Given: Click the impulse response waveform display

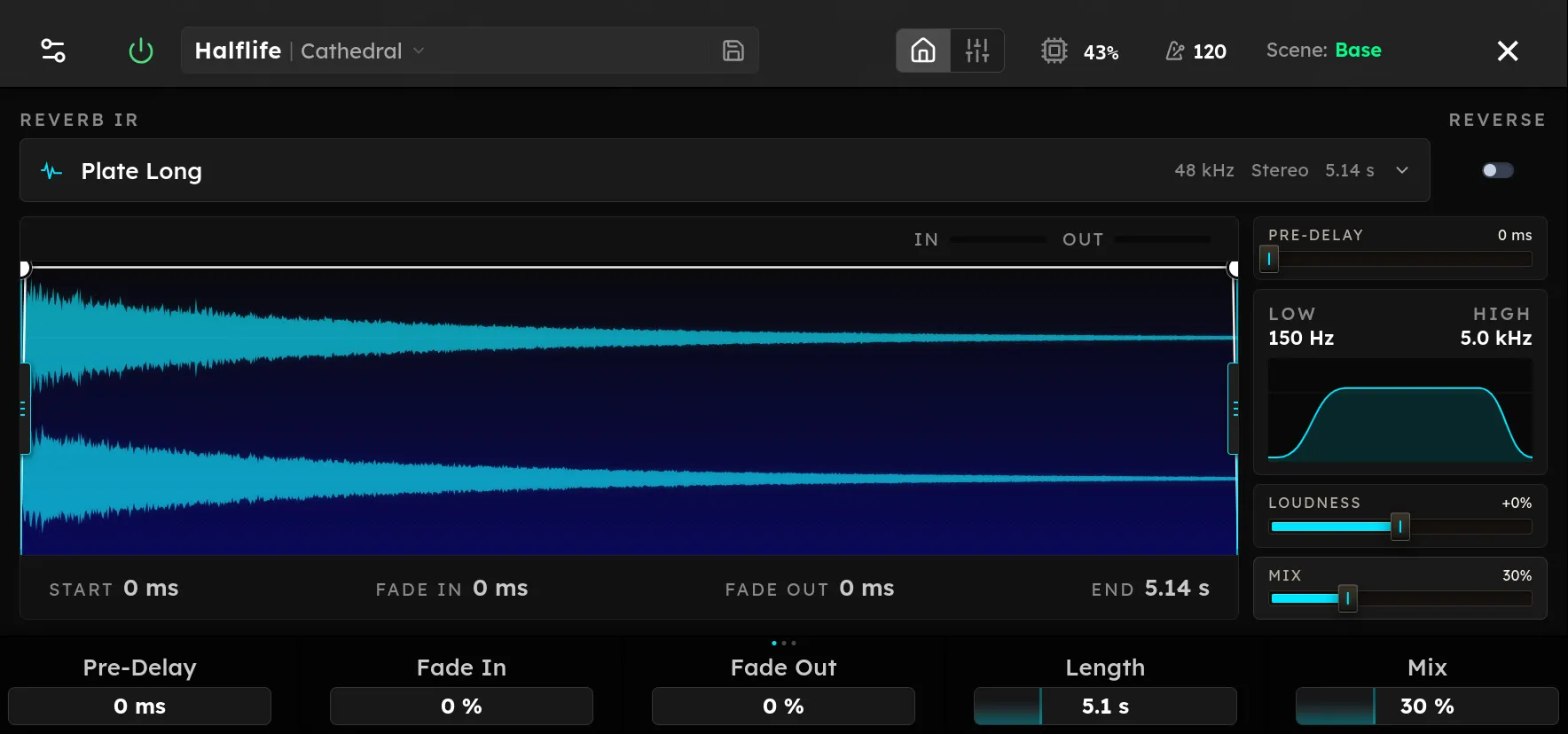Looking at the screenshot, I should pos(629,410).
